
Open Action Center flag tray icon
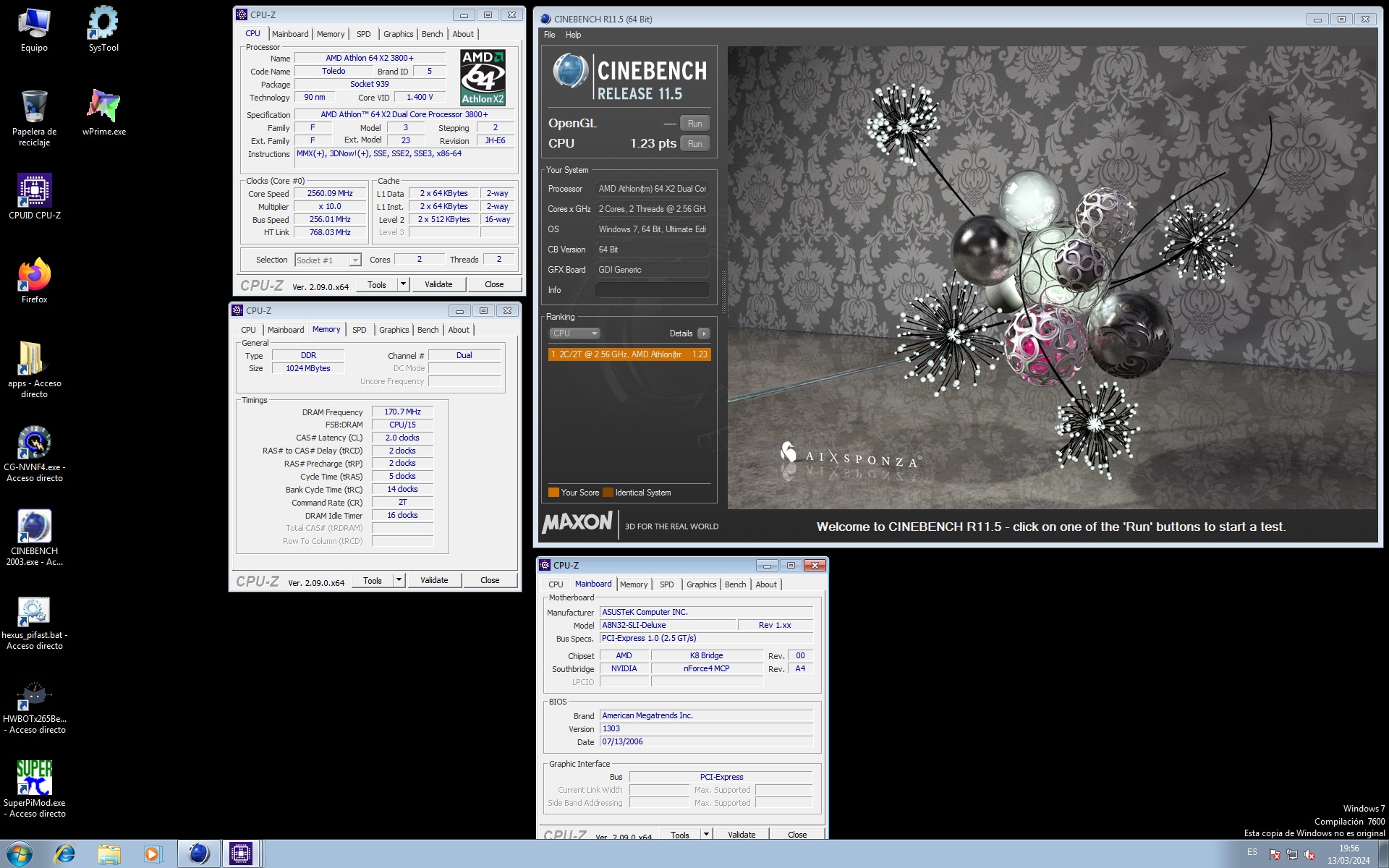tap(1275, 854)
